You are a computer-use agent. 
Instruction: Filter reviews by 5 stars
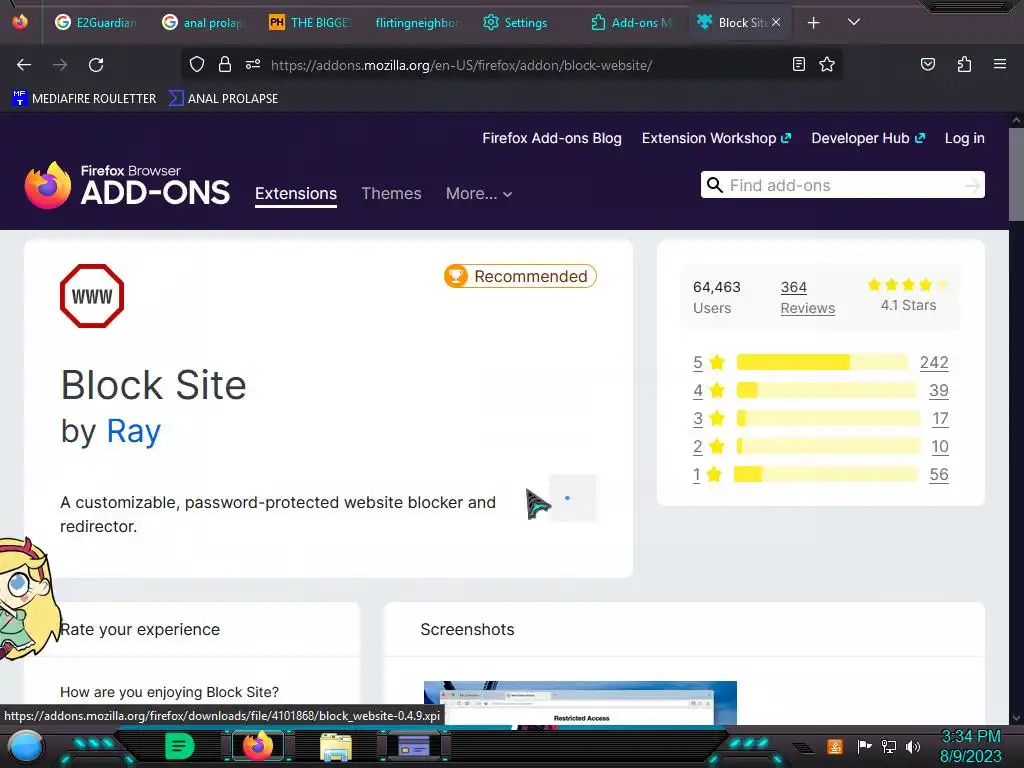click(709, 362)
